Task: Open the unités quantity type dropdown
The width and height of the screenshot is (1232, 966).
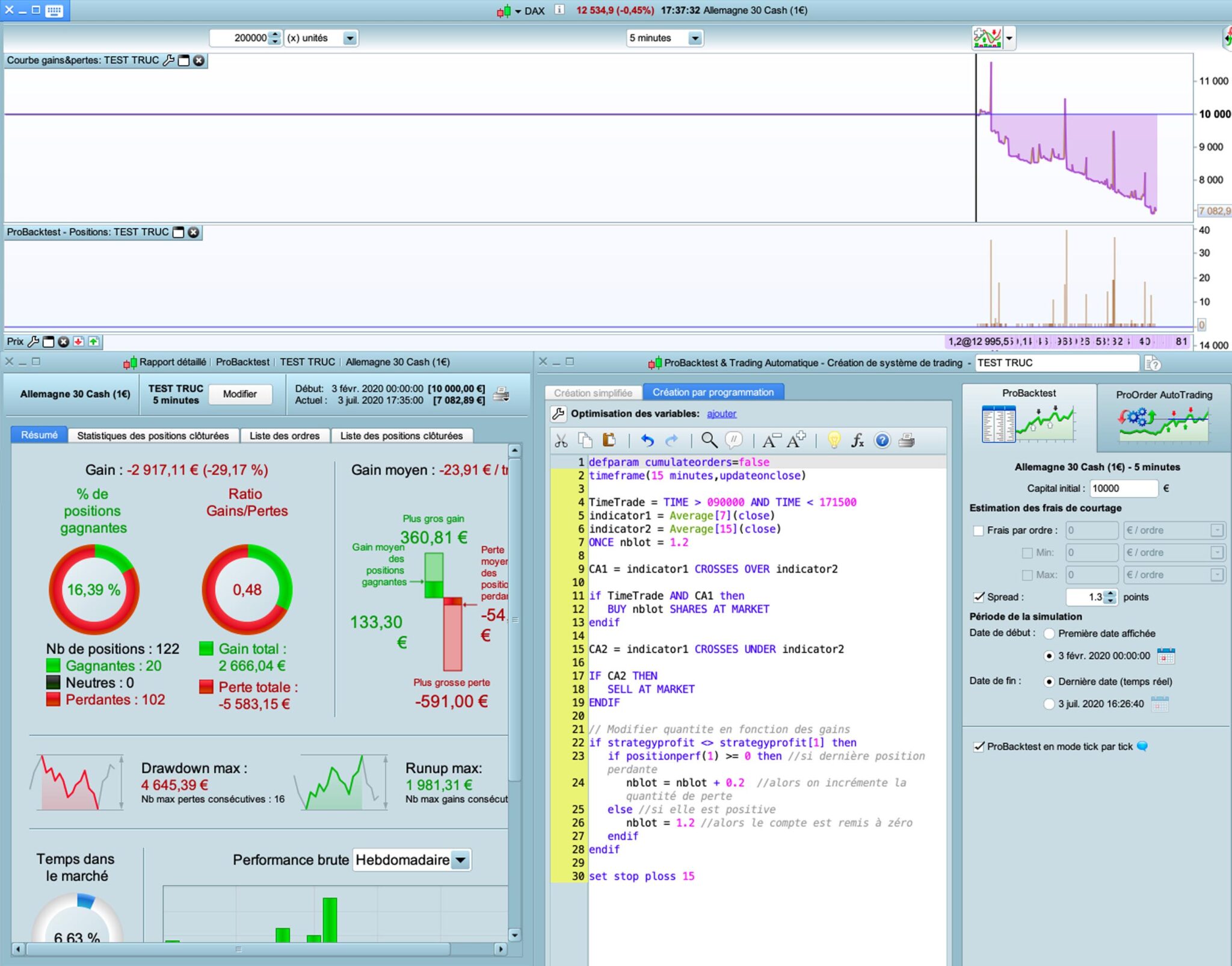Action: [350, 38]
